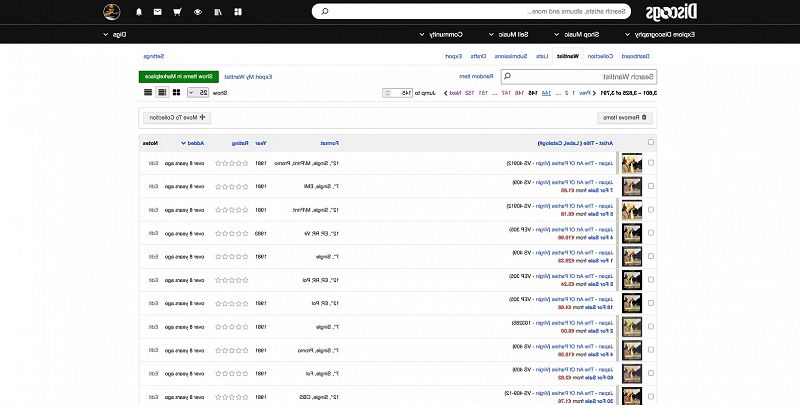Open the dashboard tiles icon in the header
Image resolution: width=800 pixels, height=405 pixels.
click(x=238, y=12)
